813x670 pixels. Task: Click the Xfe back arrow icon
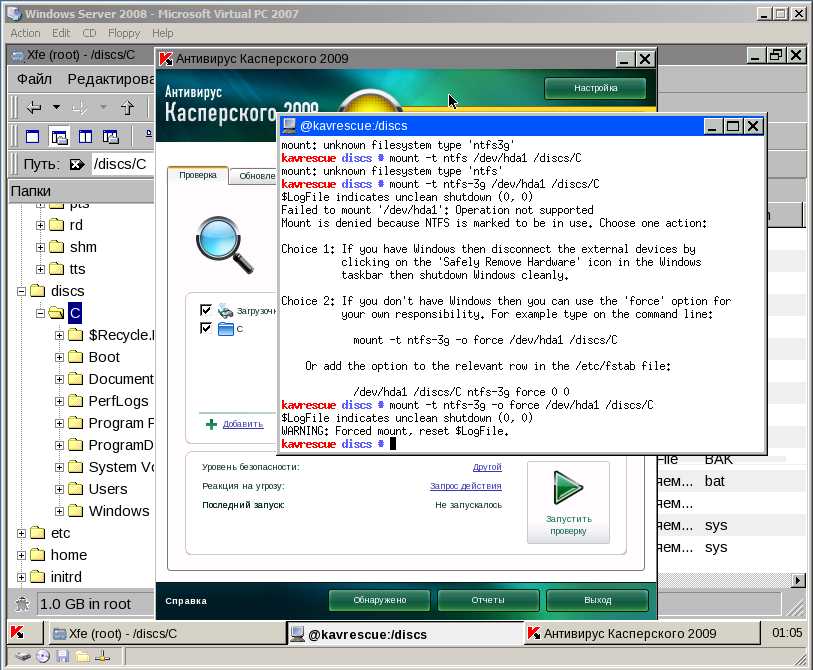[34, 108]
